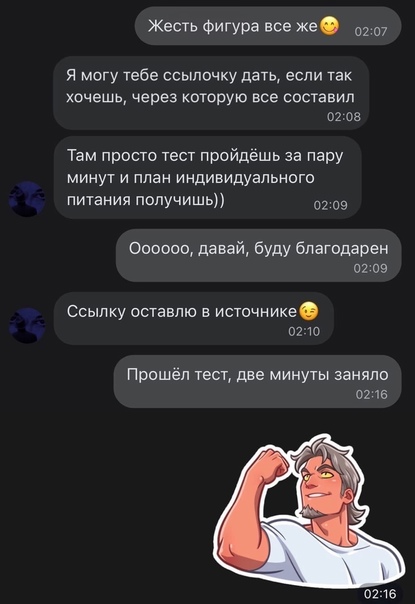Select the 'Я могу тебе ссылочку дать' message
This screenshot has width=415, height=604.
click(x=211, y=93)
